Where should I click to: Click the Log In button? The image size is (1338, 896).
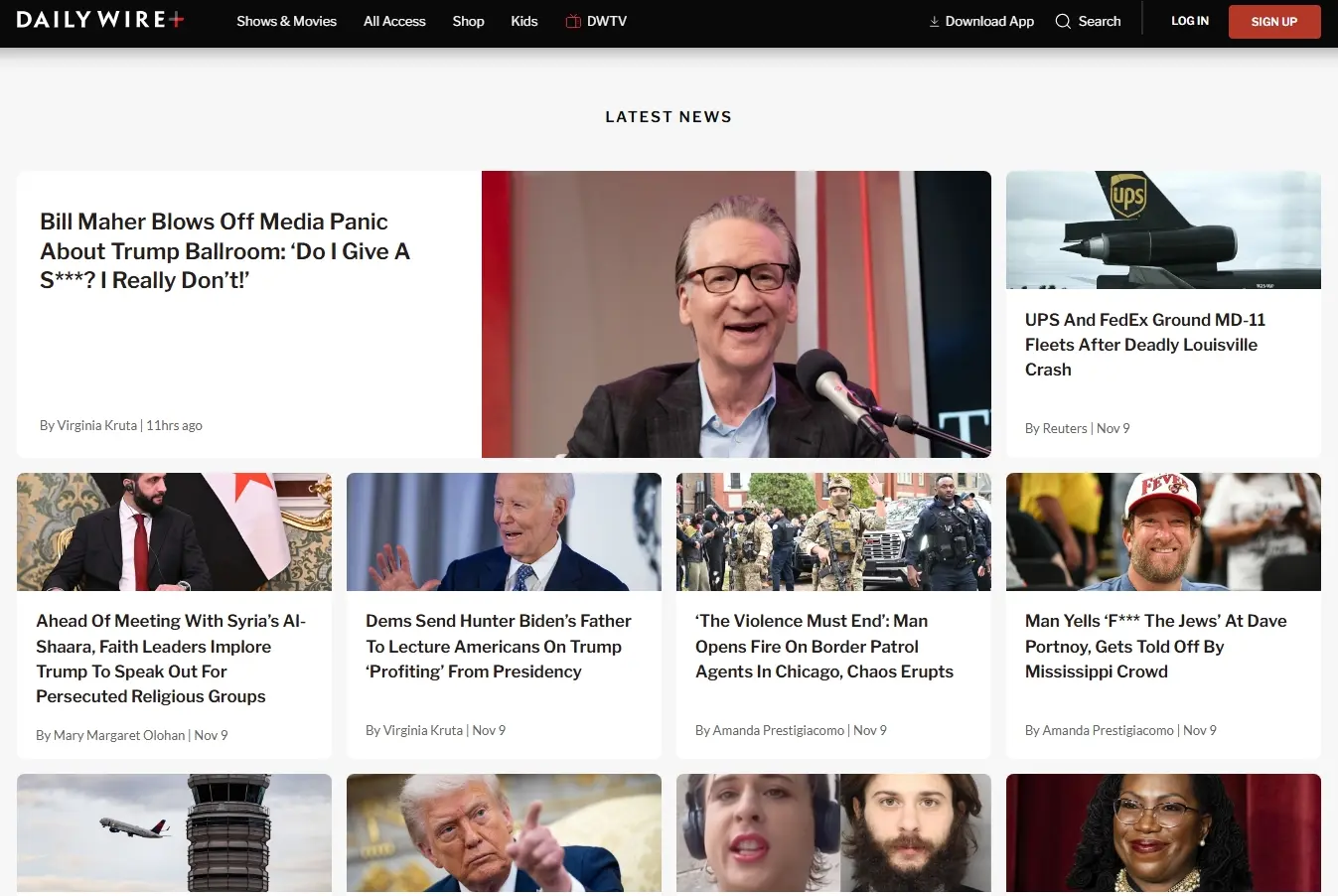point(1189,21)
